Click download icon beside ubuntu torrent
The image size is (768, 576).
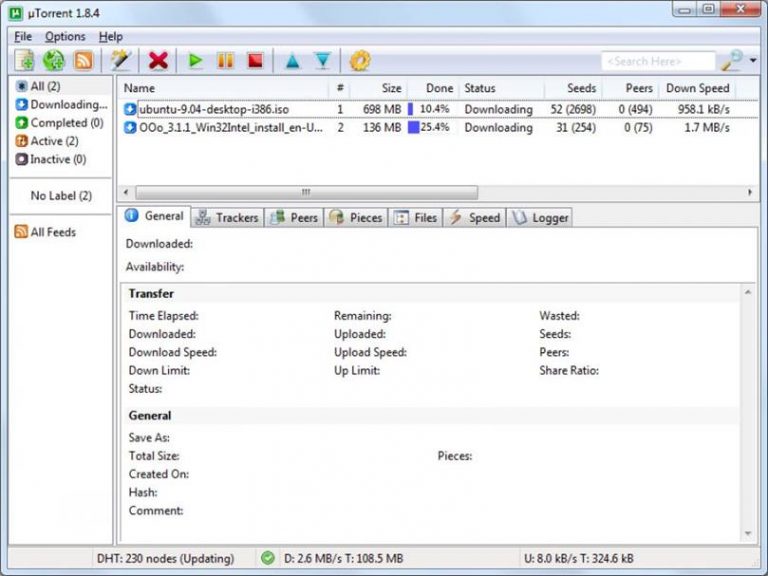coord(130,109)
